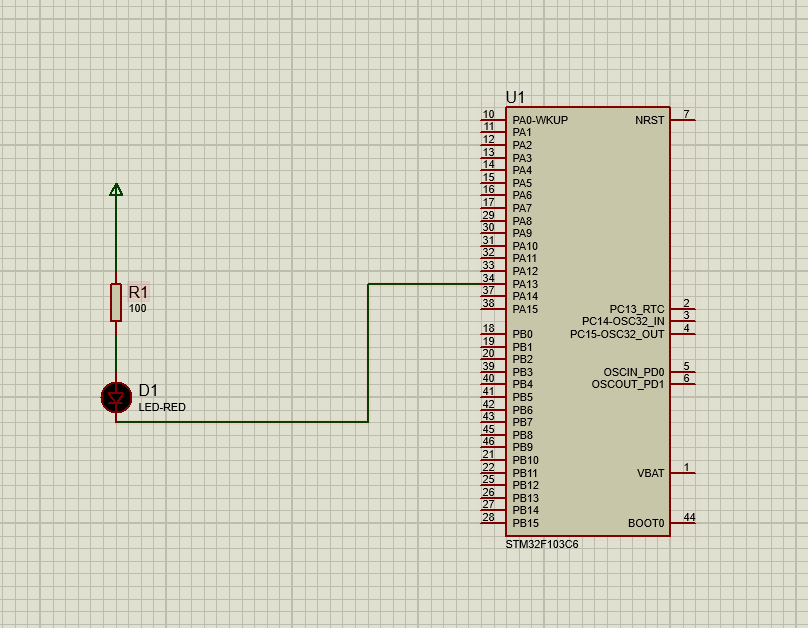Click the PC15-OSC32_OUT pin label
Viewport: 808px width, 628px height.
(617, 334)
